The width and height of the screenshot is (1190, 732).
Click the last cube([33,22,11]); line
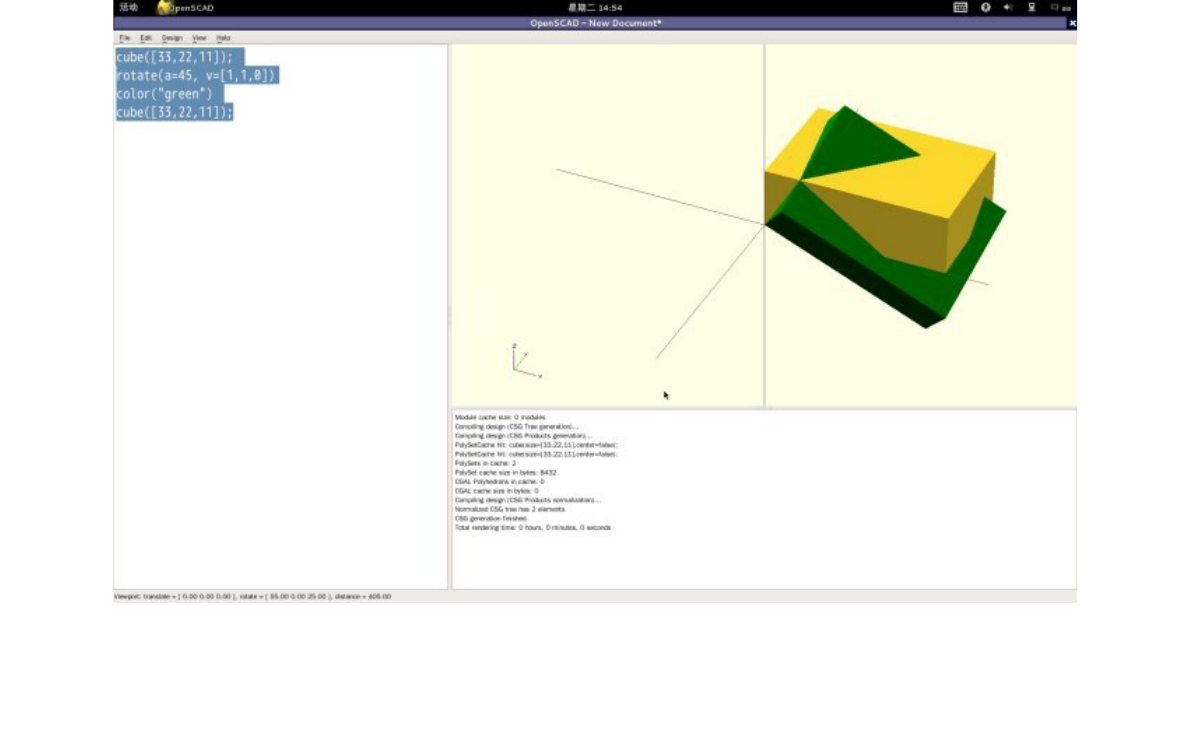point(175,112)
